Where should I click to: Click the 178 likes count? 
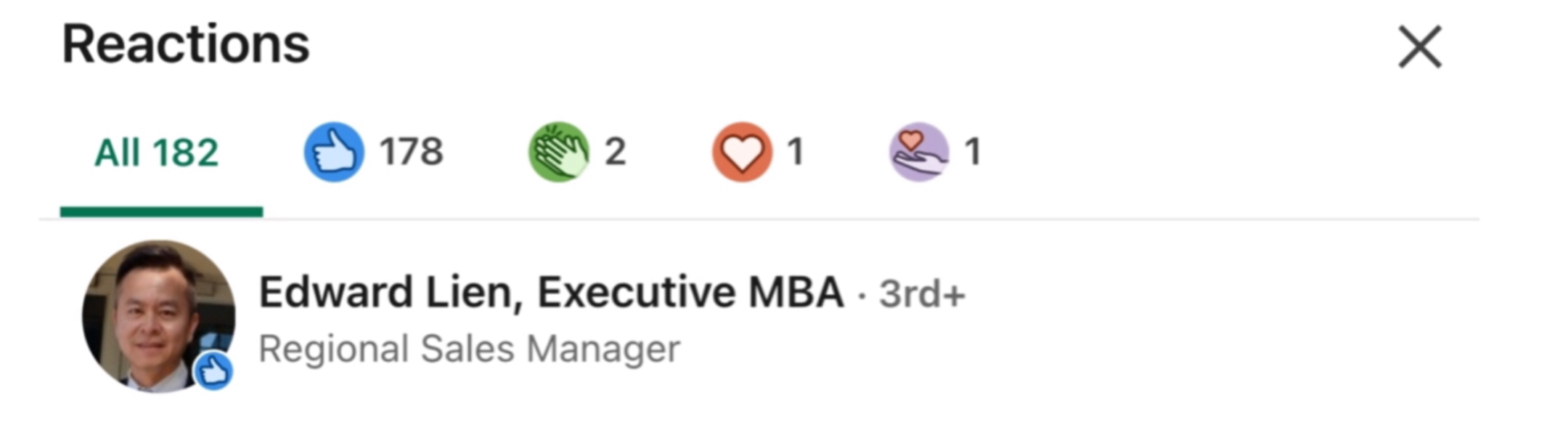click(x=411, y=152)
